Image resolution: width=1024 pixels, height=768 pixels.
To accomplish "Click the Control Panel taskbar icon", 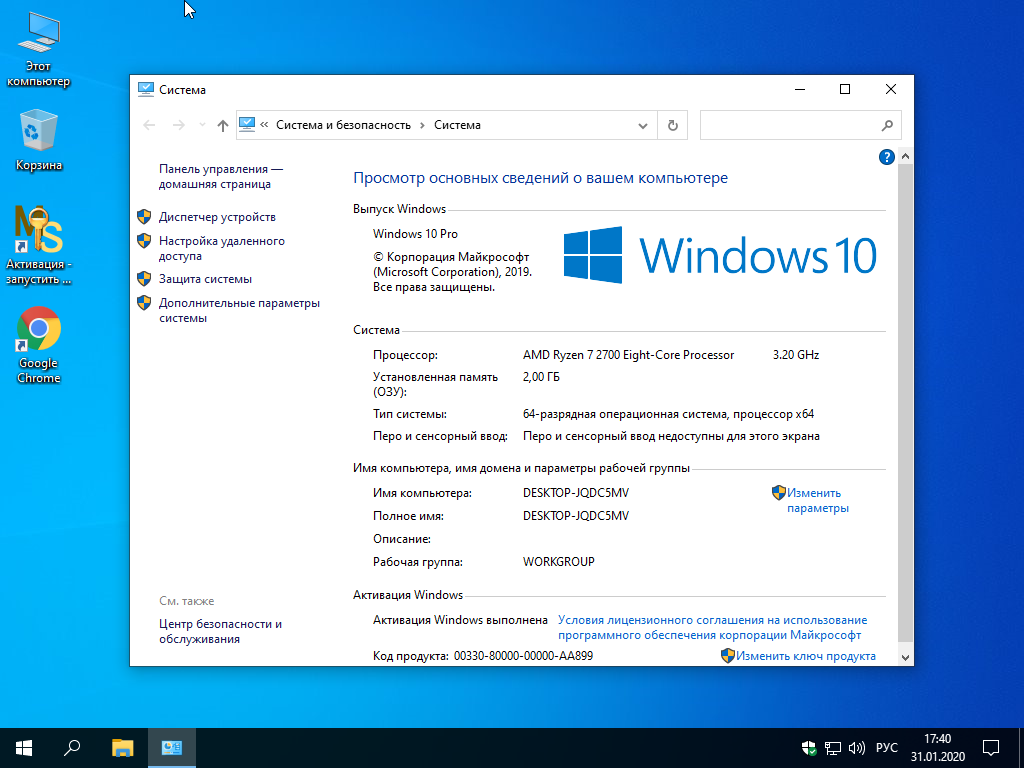I will click(x=172, y=748).
